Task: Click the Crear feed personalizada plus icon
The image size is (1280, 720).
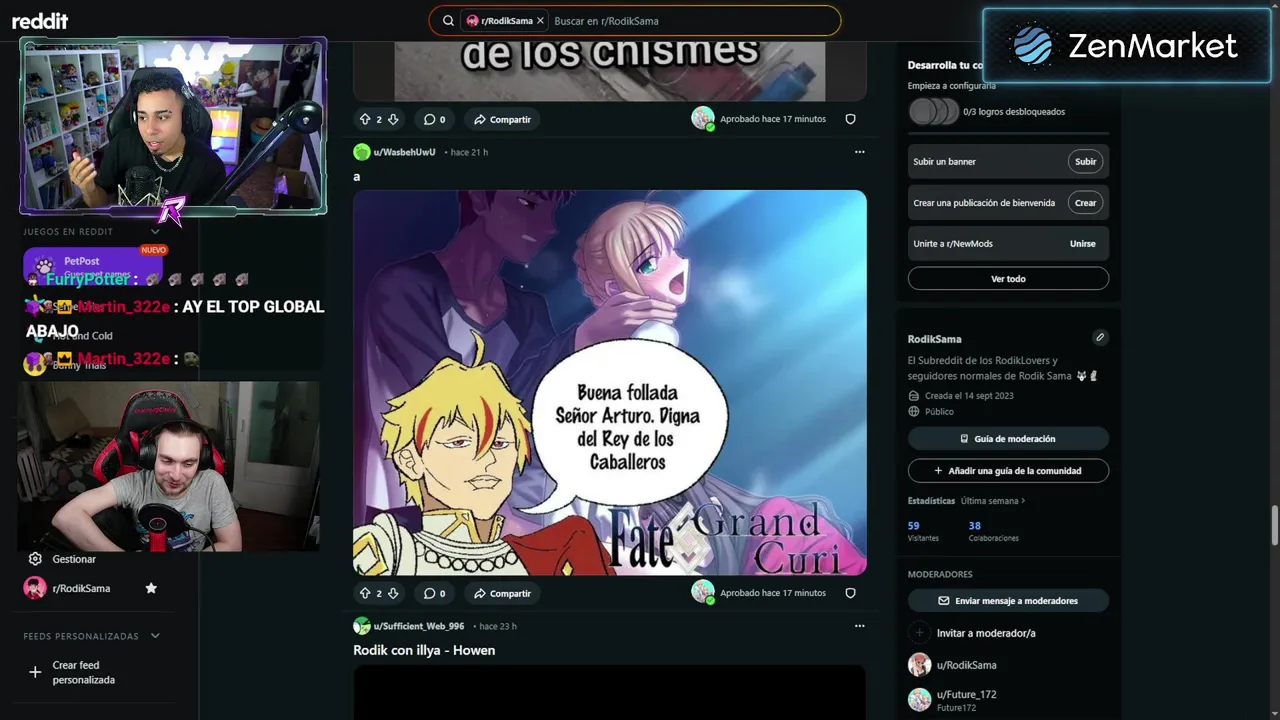Action: point(35,672)
